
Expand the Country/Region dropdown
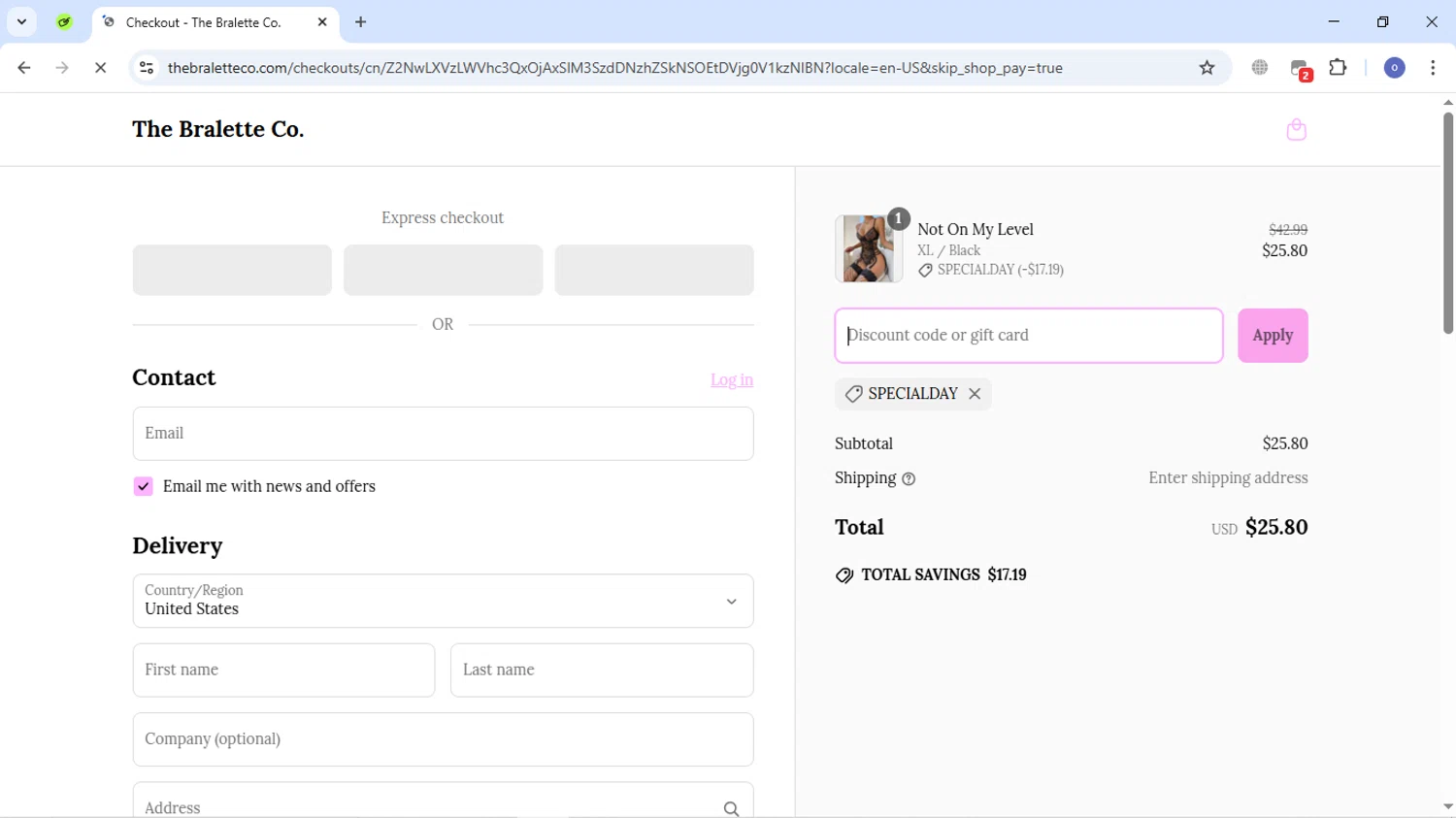click(443, 601)
